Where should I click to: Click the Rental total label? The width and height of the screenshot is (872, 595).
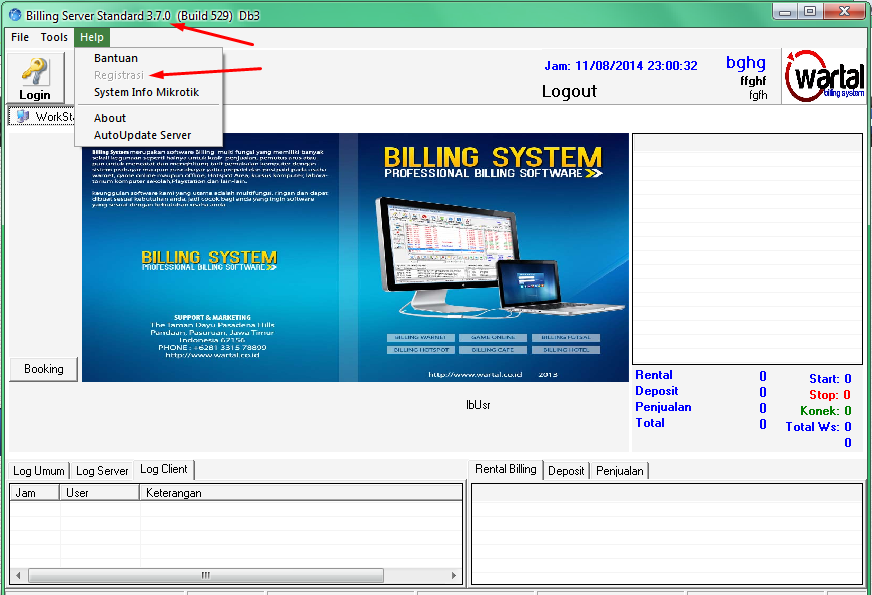(x=654, y=375)
